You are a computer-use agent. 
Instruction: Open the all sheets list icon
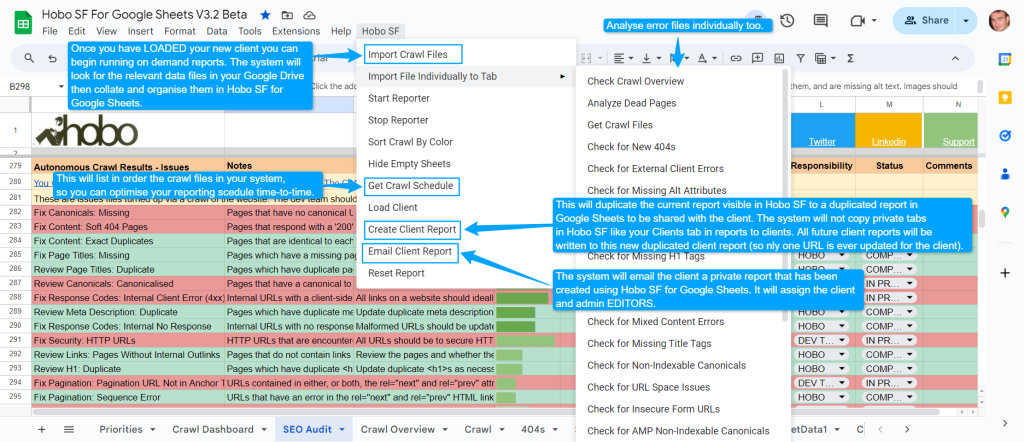pyautogui.click(x=69, y=429)
